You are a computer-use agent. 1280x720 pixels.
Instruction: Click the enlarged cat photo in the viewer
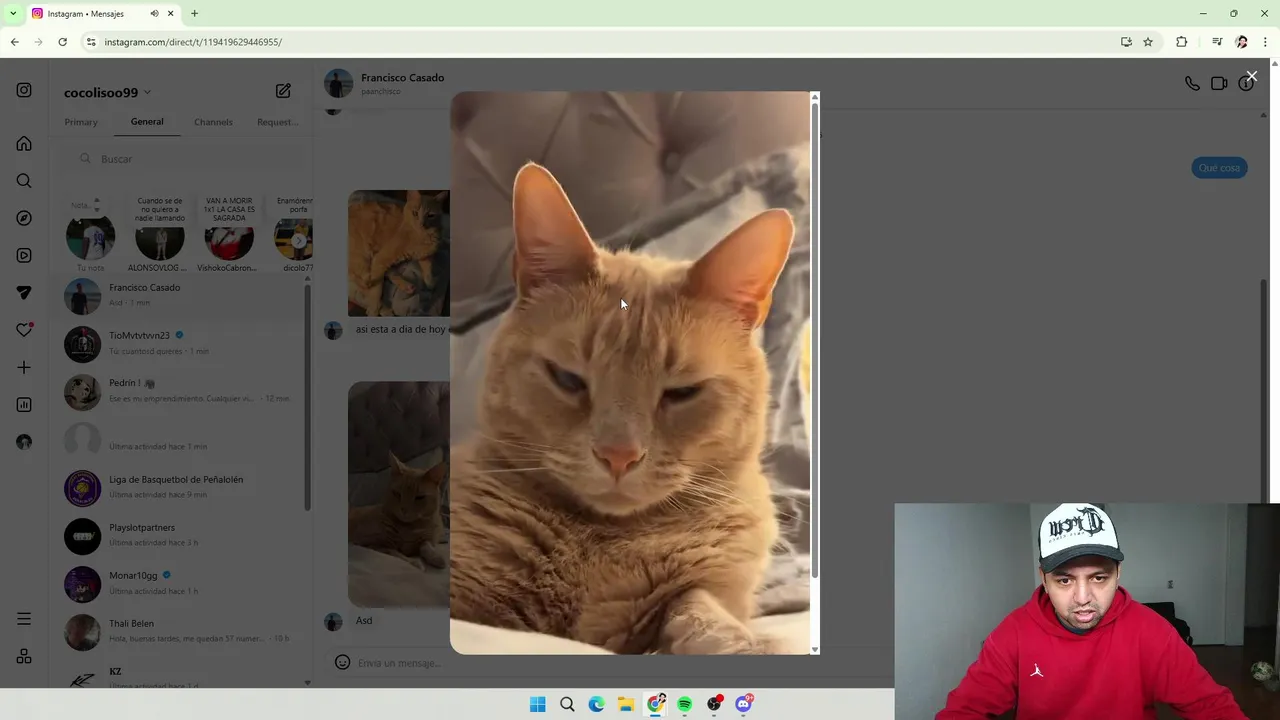630,373
